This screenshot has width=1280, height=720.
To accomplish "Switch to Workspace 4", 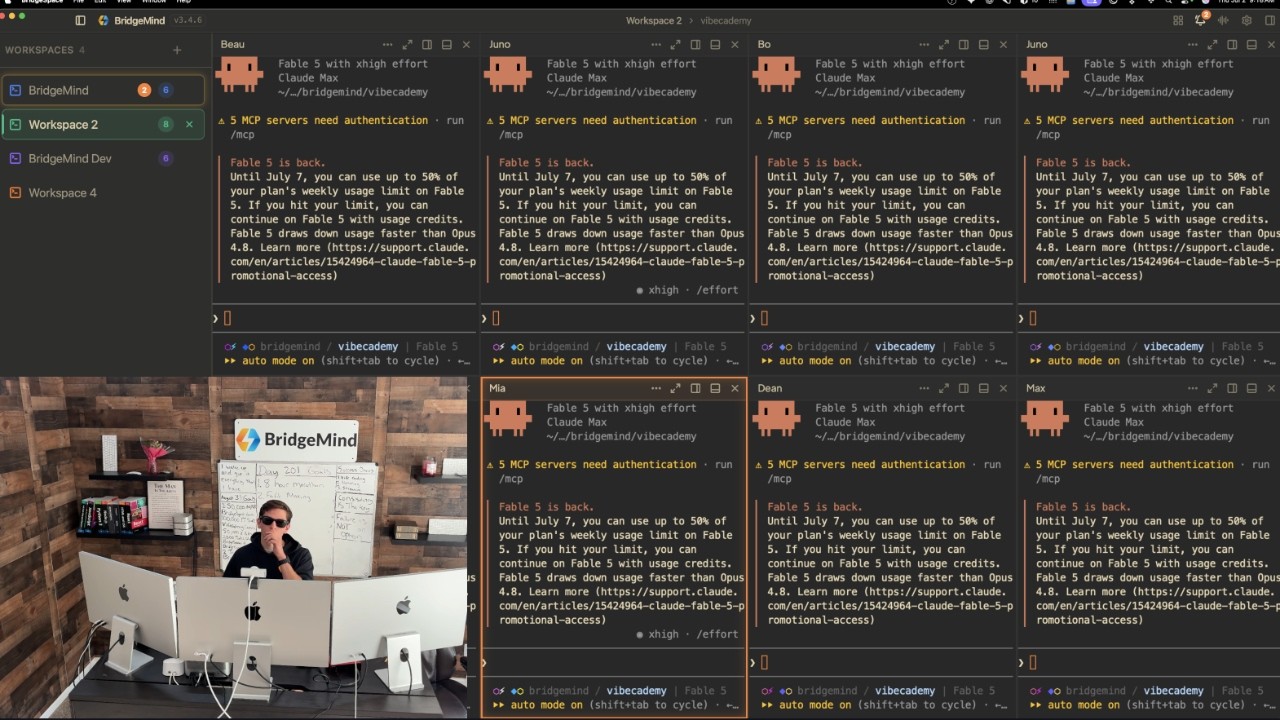I will tap(103, 192).
